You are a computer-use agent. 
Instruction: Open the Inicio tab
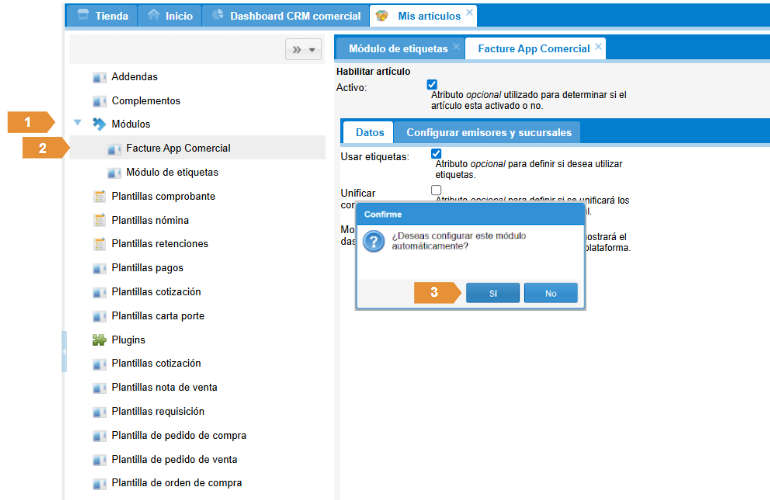pyautogui.click(x=169, y=16)
